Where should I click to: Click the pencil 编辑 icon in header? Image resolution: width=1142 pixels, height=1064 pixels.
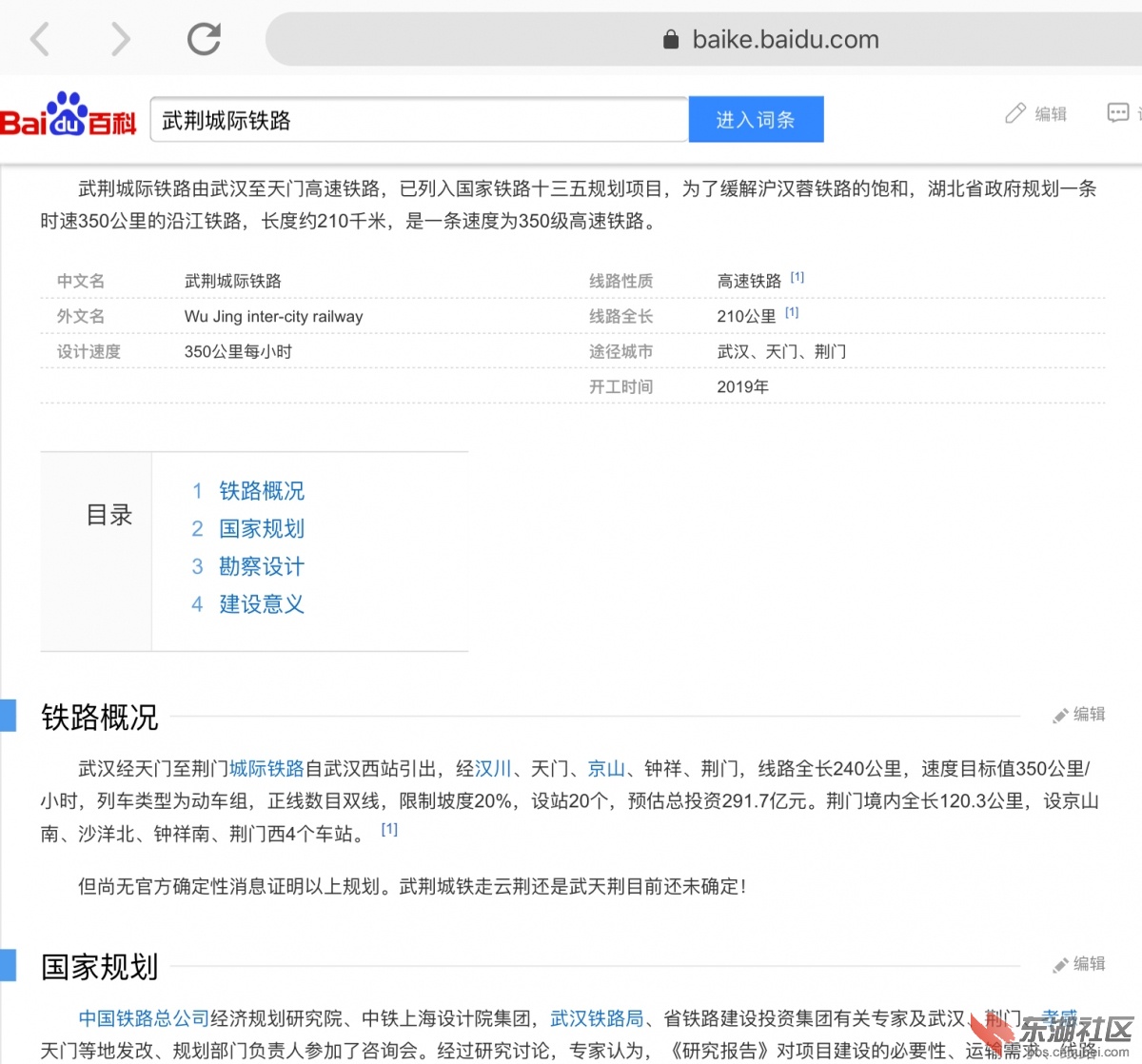coord(1036,113)
